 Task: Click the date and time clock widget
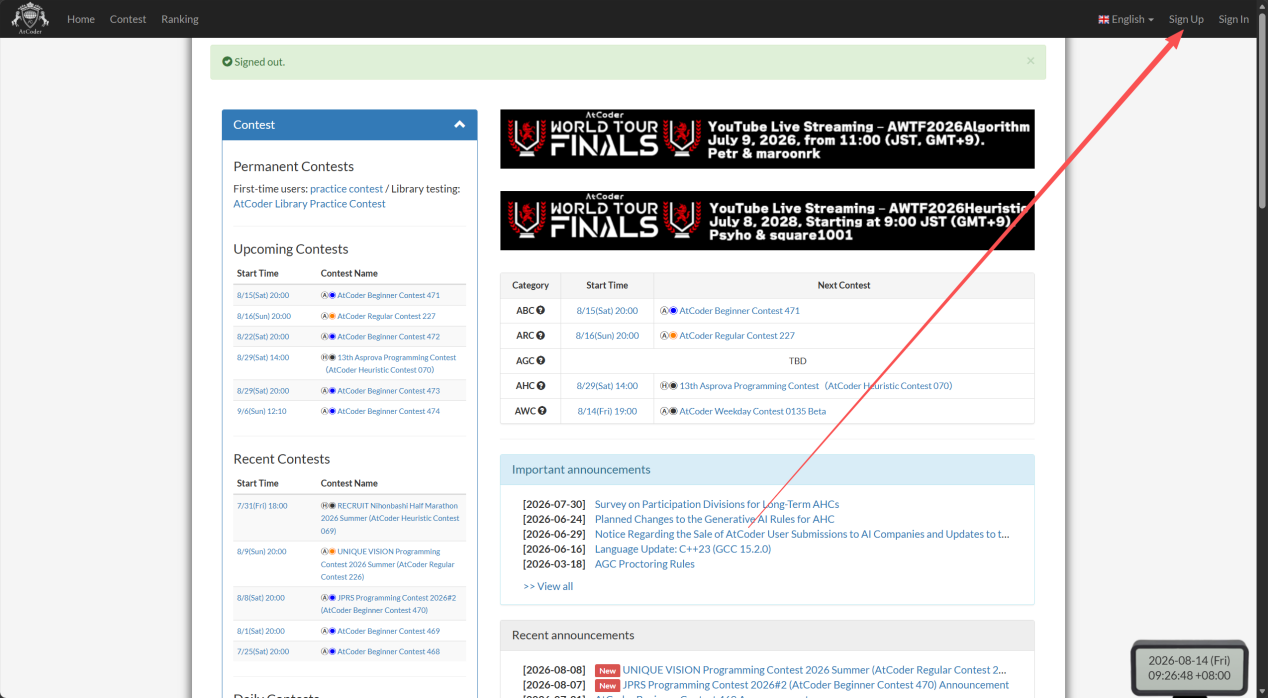pos(1189,668)
